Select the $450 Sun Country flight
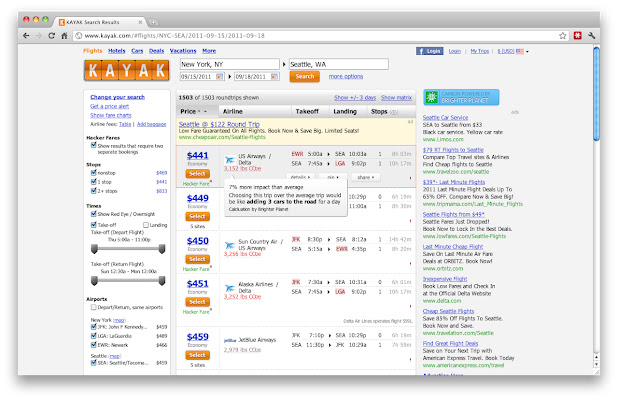Viewport: 618px width, 400px height. (x=197, y=259)
